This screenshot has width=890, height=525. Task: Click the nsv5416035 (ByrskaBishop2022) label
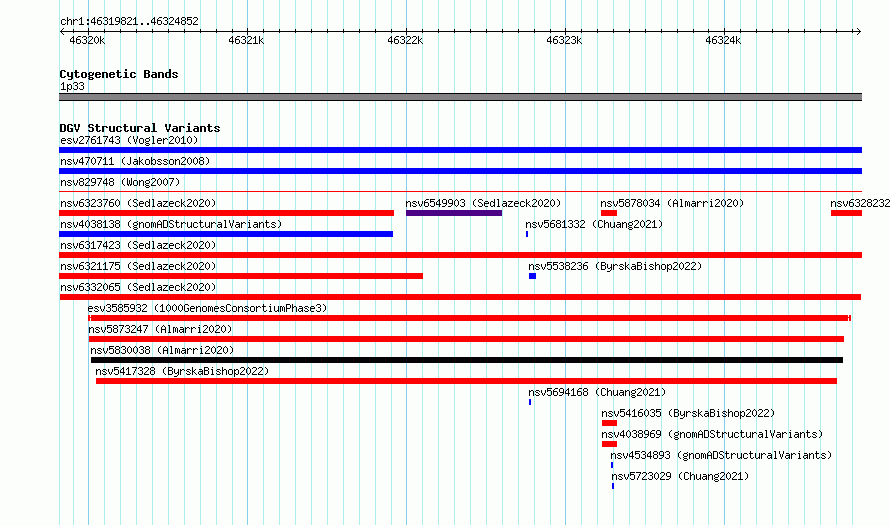point(688,413)
